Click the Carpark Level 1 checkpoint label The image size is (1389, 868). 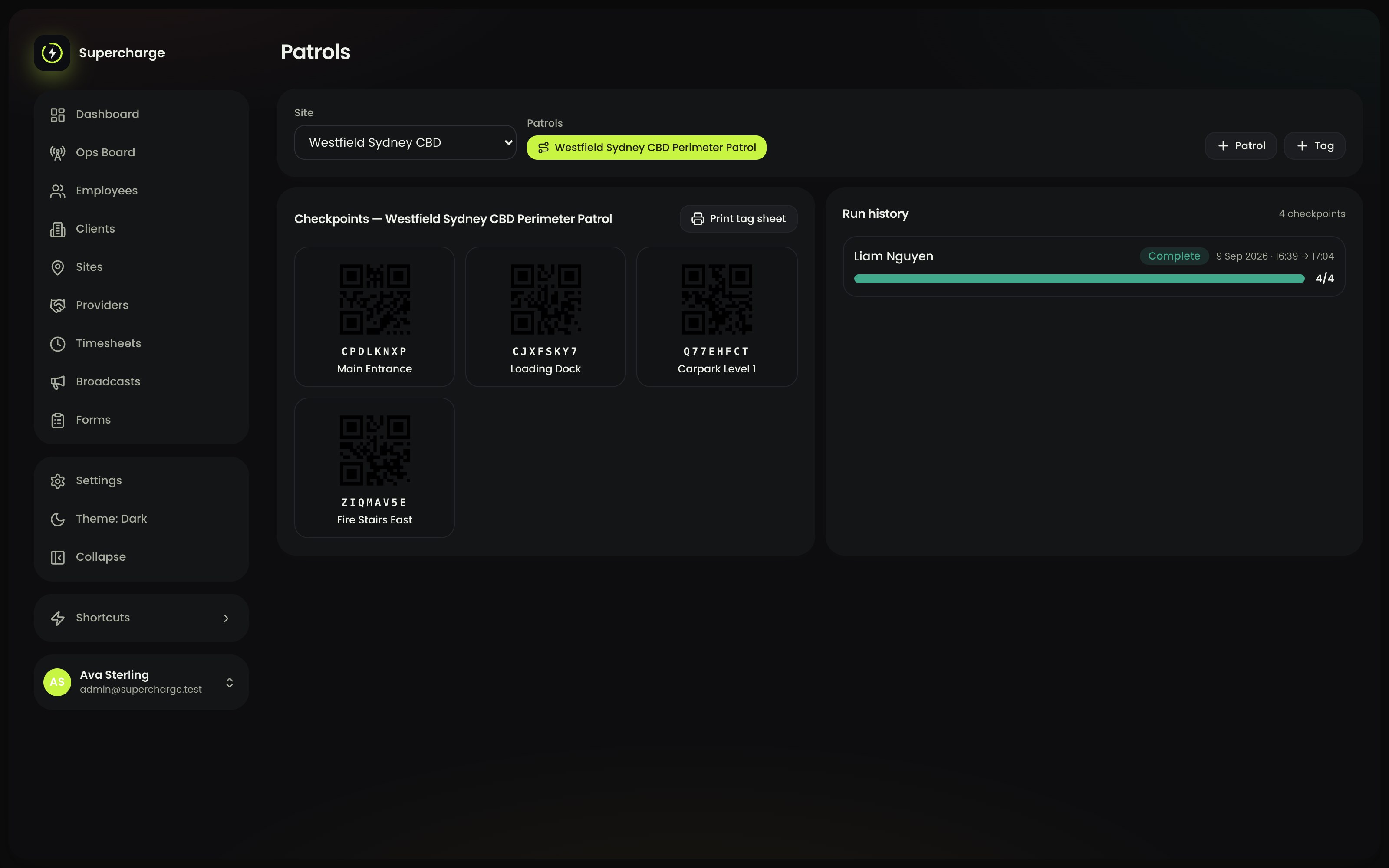(716, 368)
